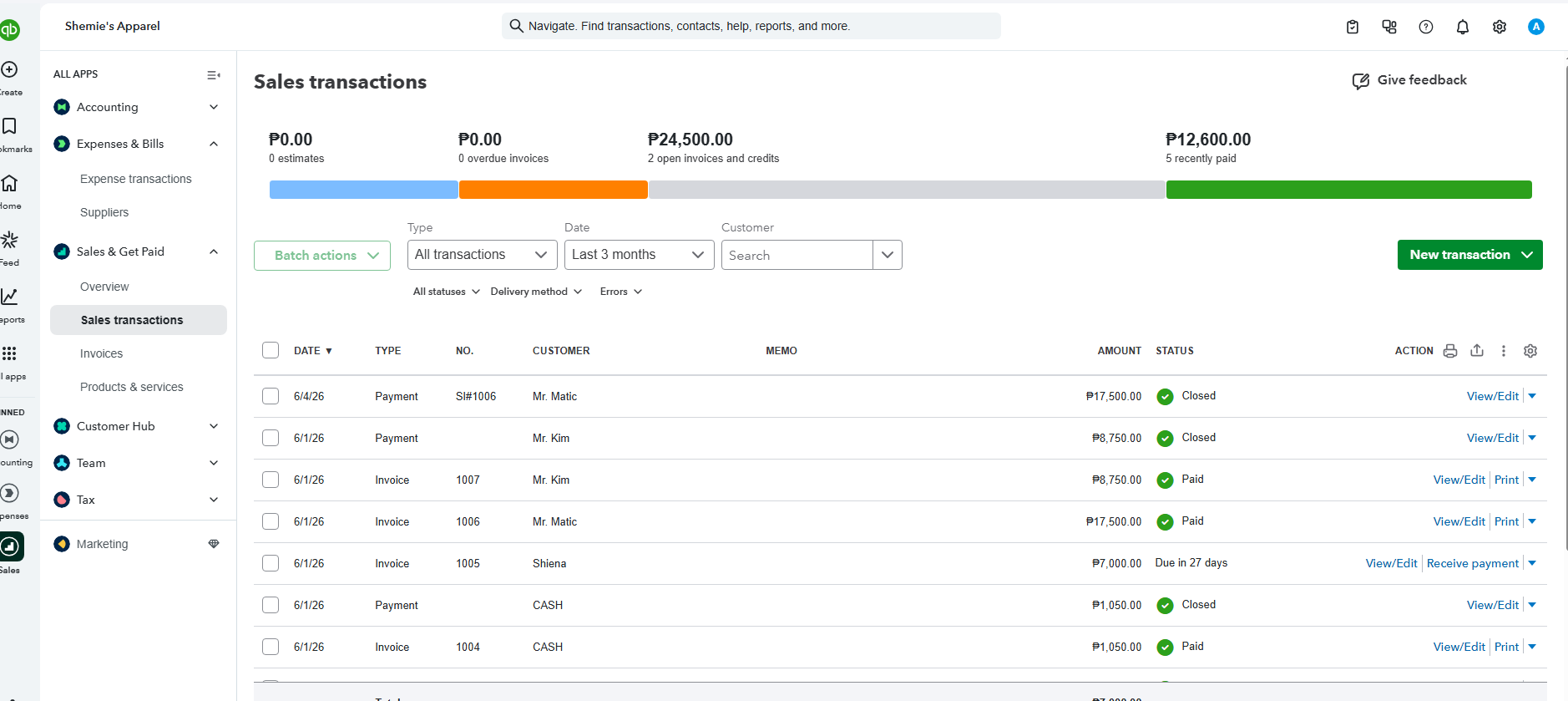1568x701 pixels.
Task: Collapse the sidebar menu using the ALL APPS icon
Action: [x=214, y=74]
